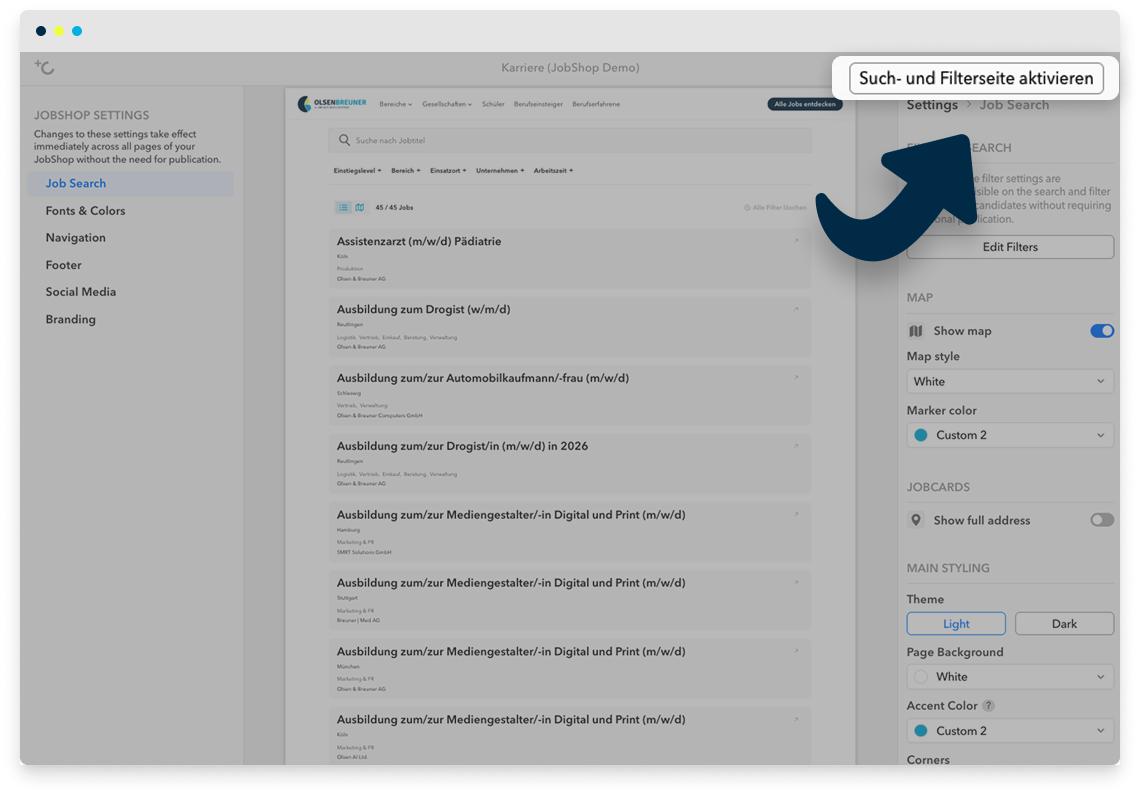Expand the Bereiche nav menu

pos(396,104)
